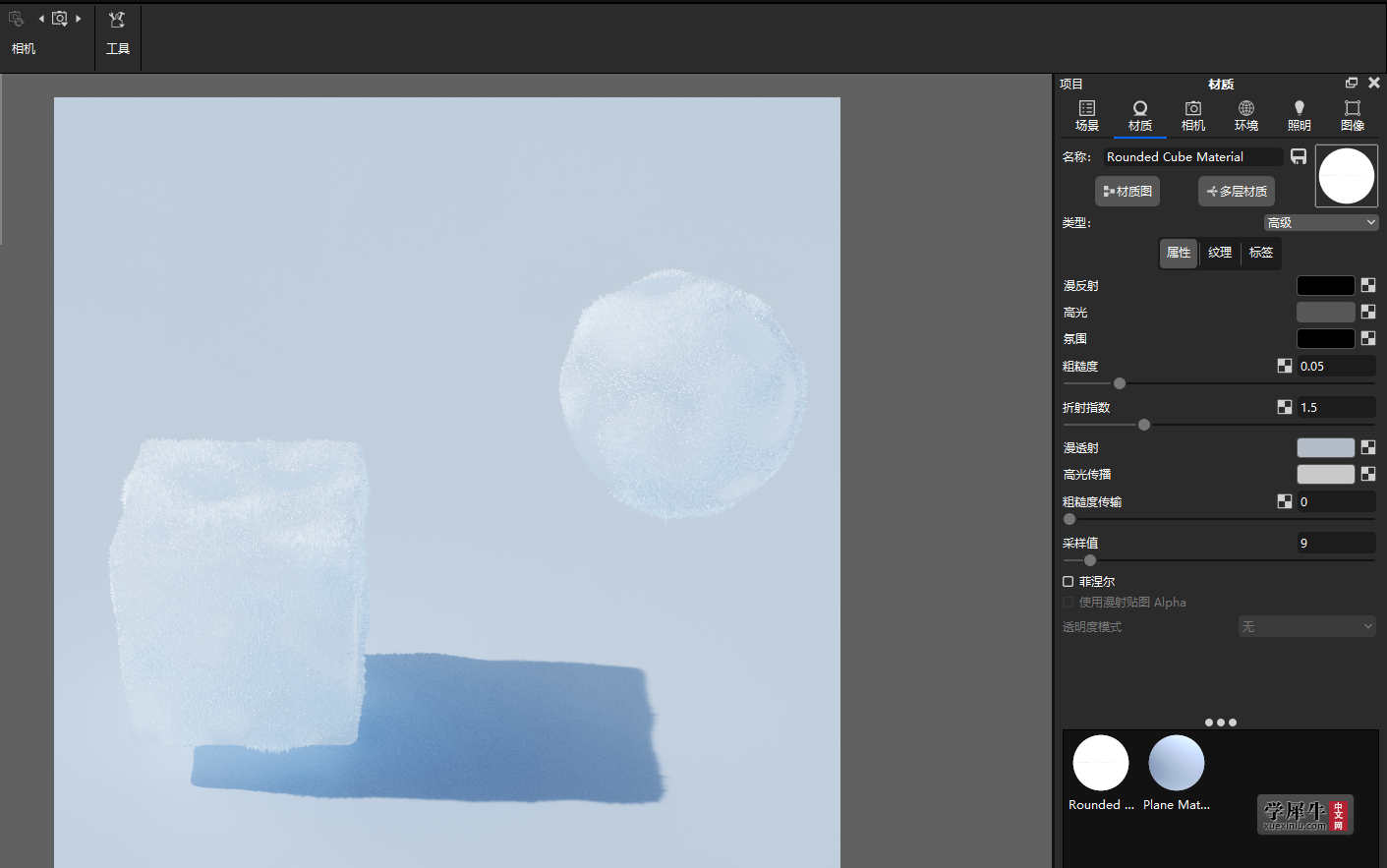Switch to the 材质 material tab
Viewport: 1387px width, 868px height.
tap(1140, 115)
